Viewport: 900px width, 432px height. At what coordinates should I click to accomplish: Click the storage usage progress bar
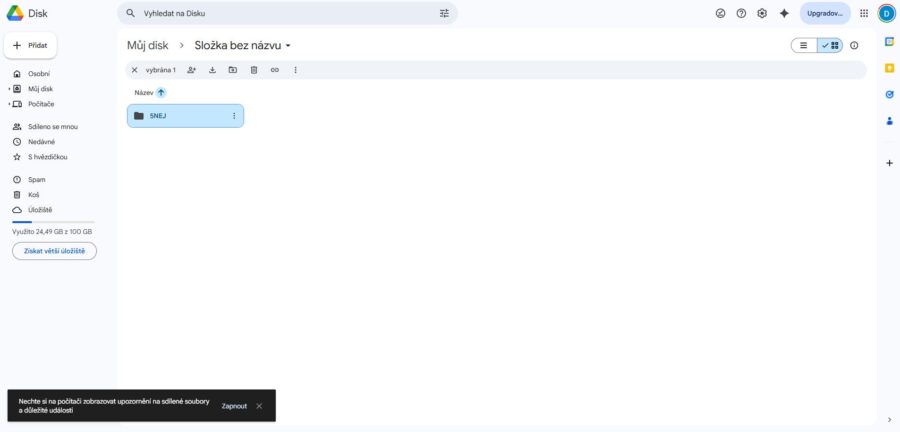click(x=53, y=221)
